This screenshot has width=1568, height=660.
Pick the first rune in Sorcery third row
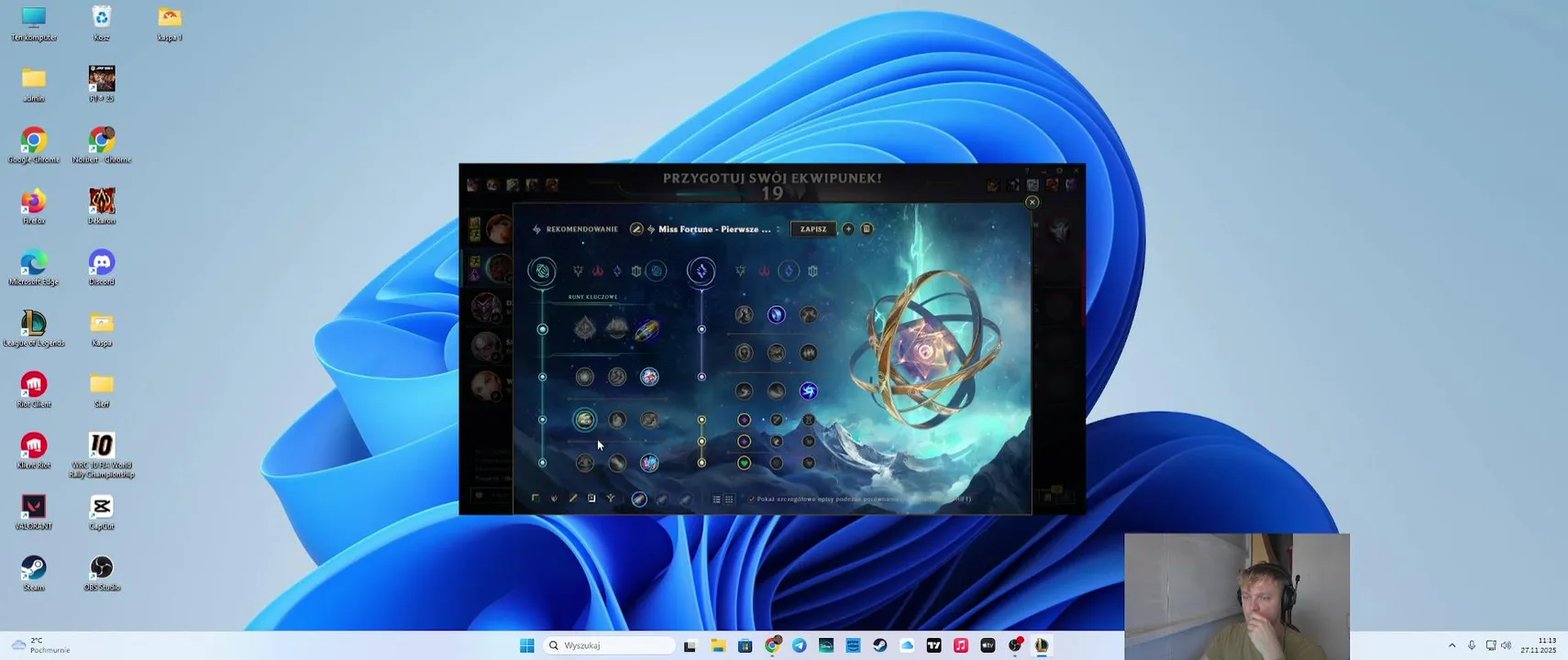click(x=745, y=391)
